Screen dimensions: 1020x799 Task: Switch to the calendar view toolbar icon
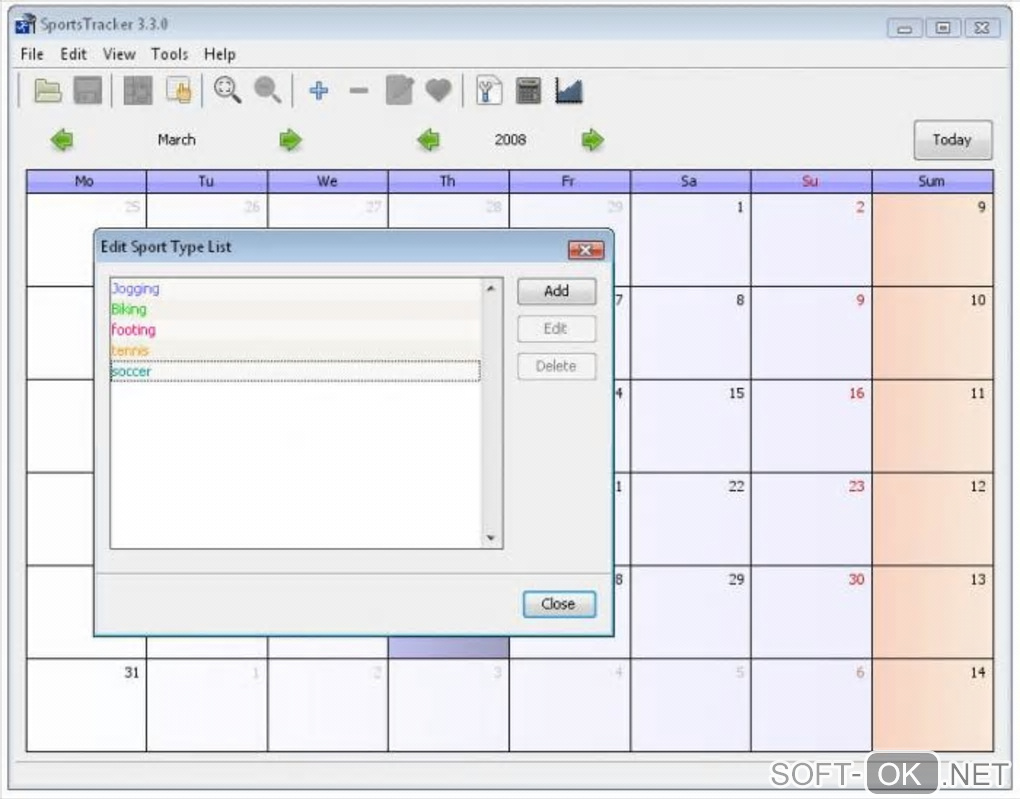138,90
